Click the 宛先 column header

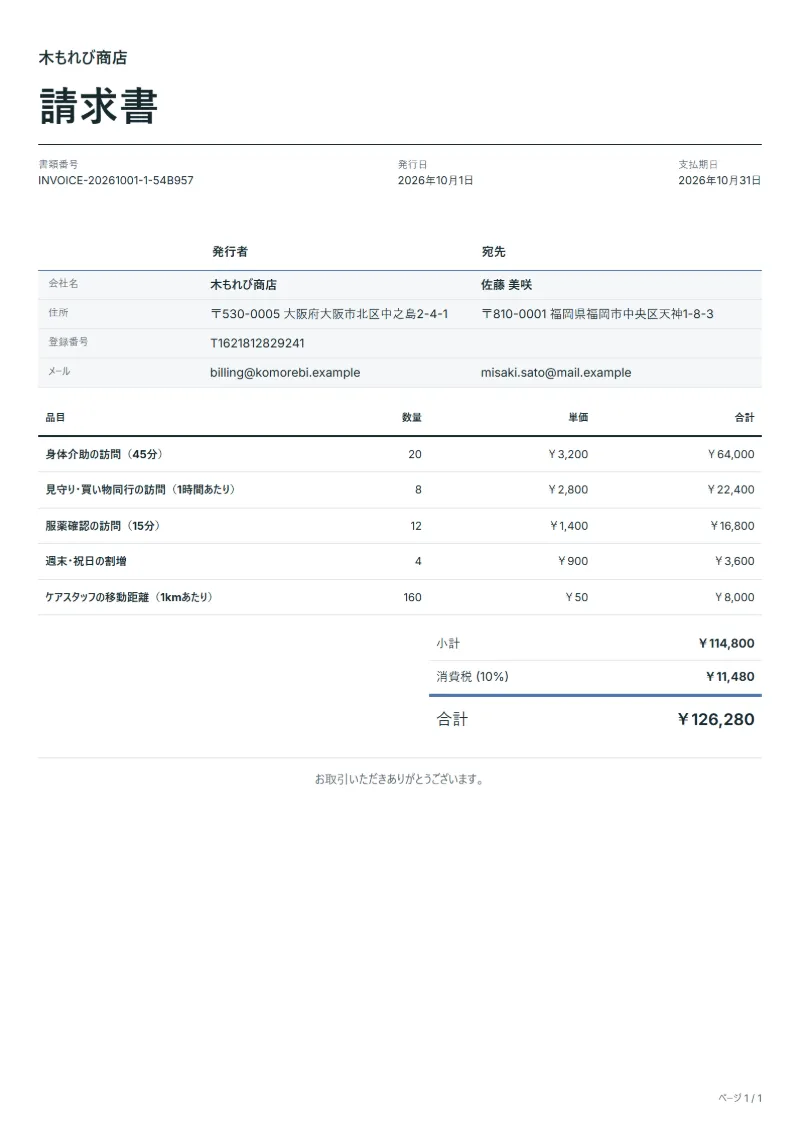coord(493,252)
